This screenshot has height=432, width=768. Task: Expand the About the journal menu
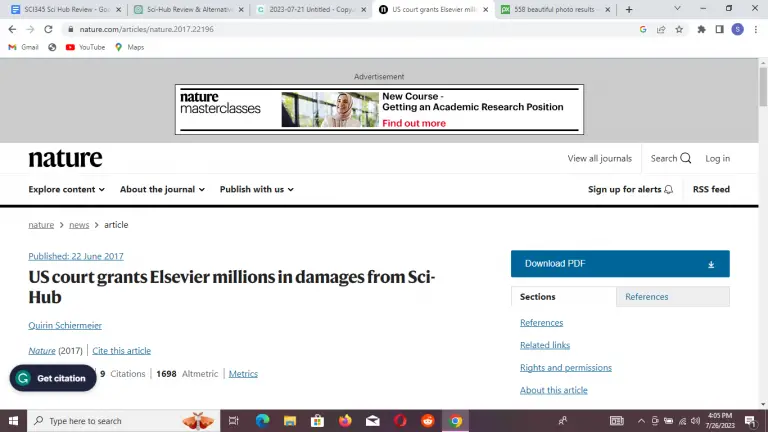[x=162, y=189]
